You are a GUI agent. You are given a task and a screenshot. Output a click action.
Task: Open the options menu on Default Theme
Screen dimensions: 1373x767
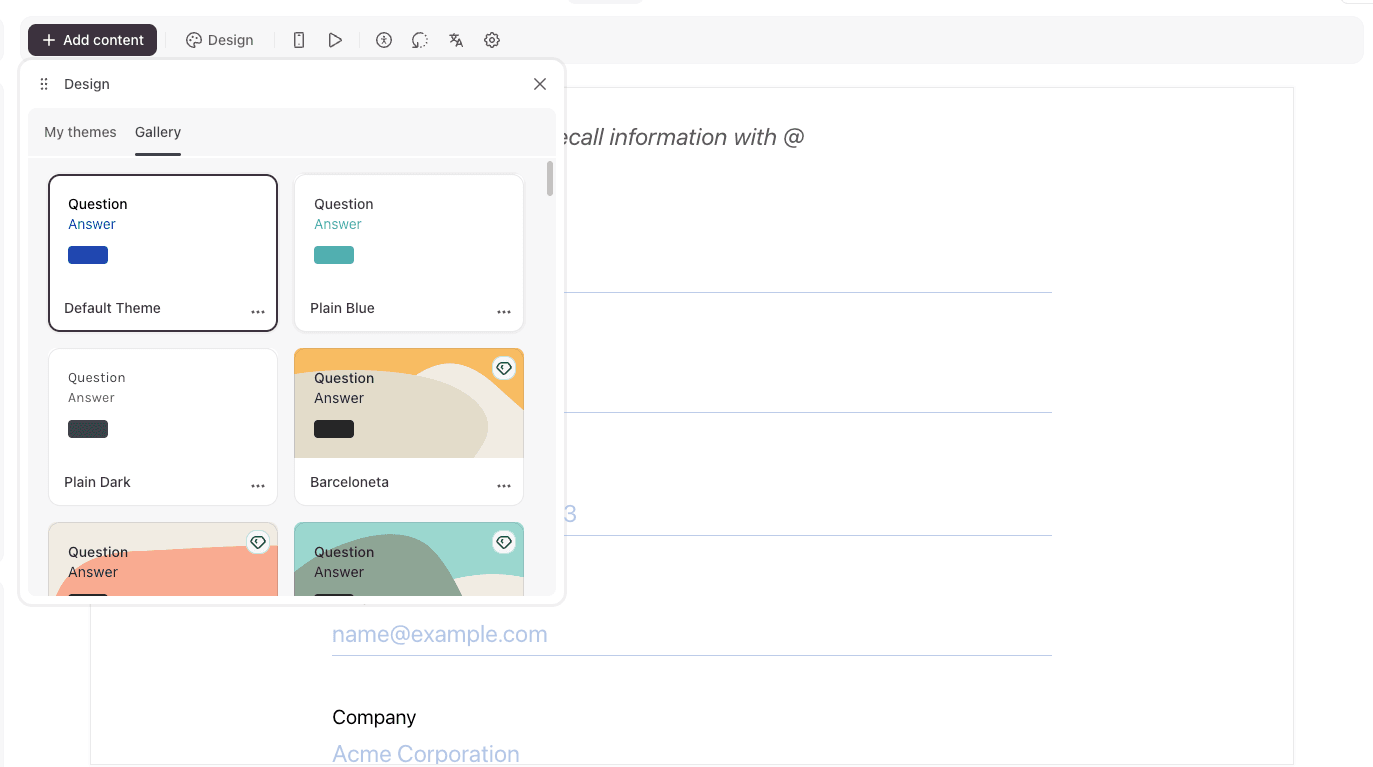(x=258, y=311)
